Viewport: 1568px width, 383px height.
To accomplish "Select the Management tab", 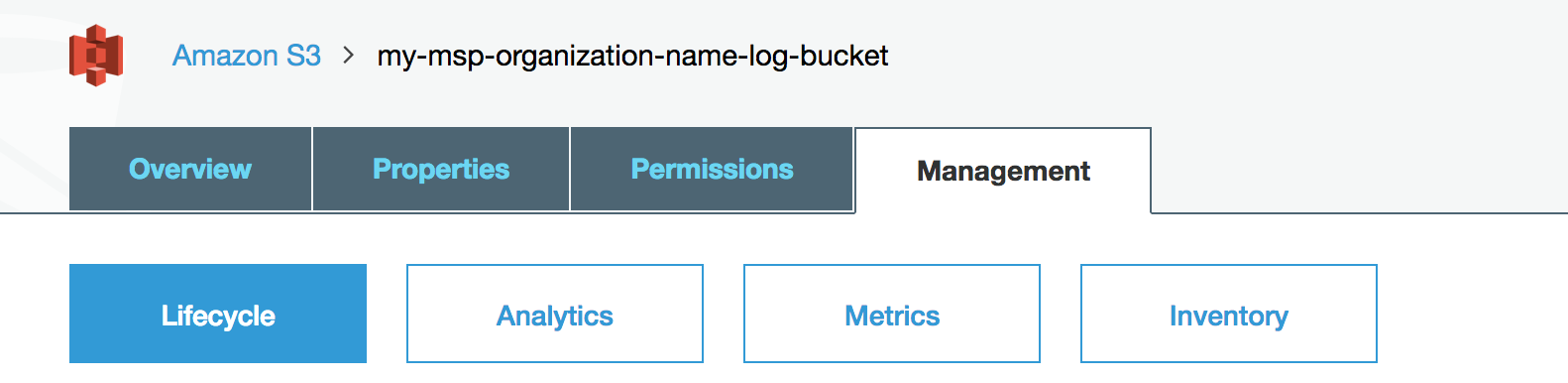I will tap(1003, 171).
